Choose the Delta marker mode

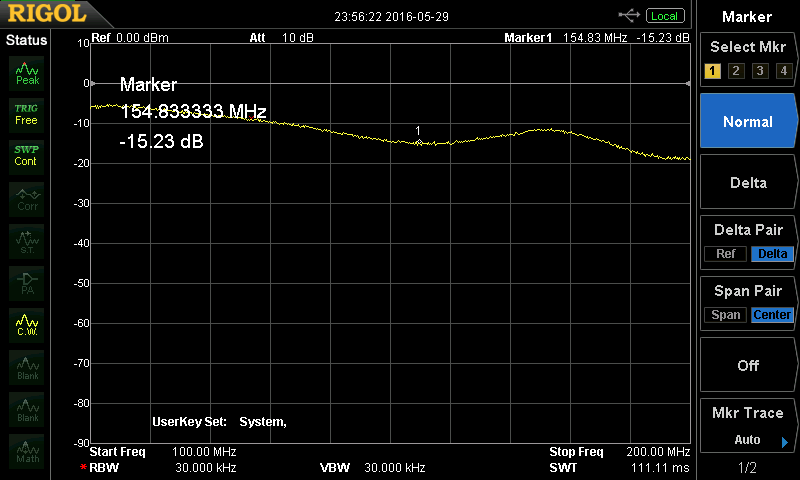(748, 182)
